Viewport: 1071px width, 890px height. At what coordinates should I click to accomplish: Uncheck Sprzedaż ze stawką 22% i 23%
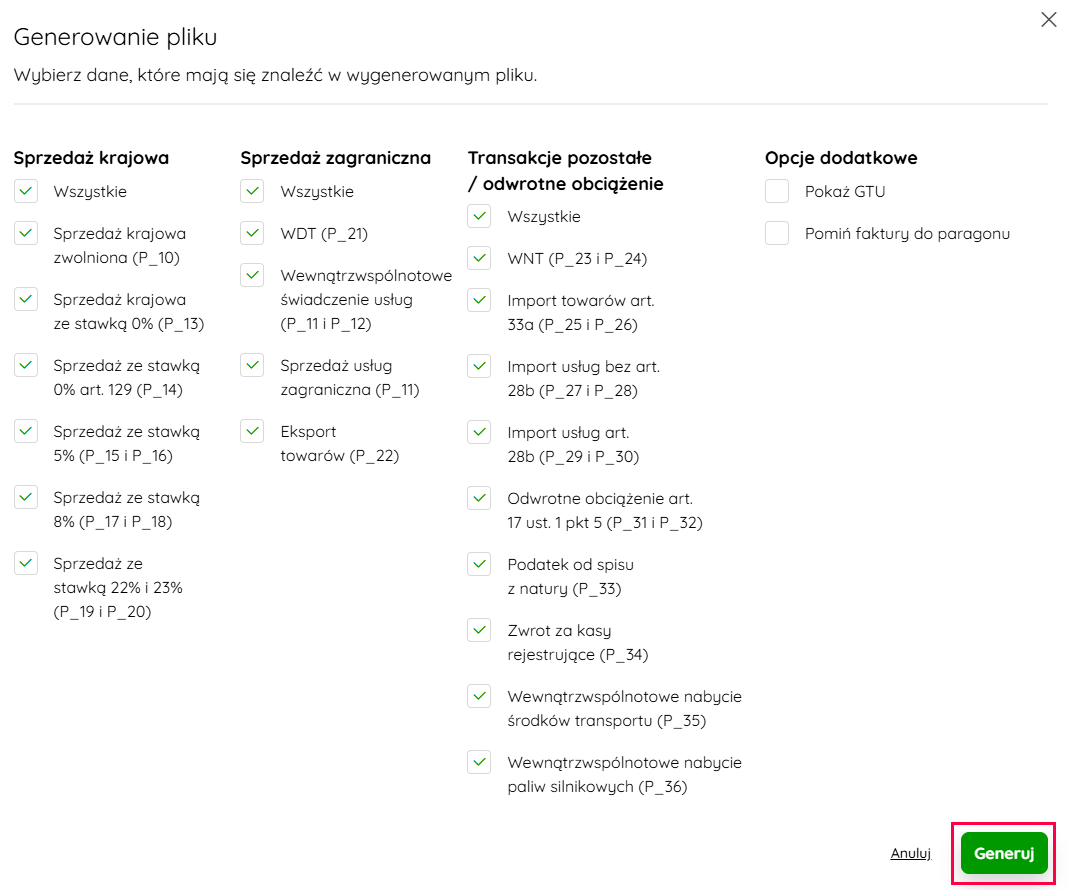26,563
